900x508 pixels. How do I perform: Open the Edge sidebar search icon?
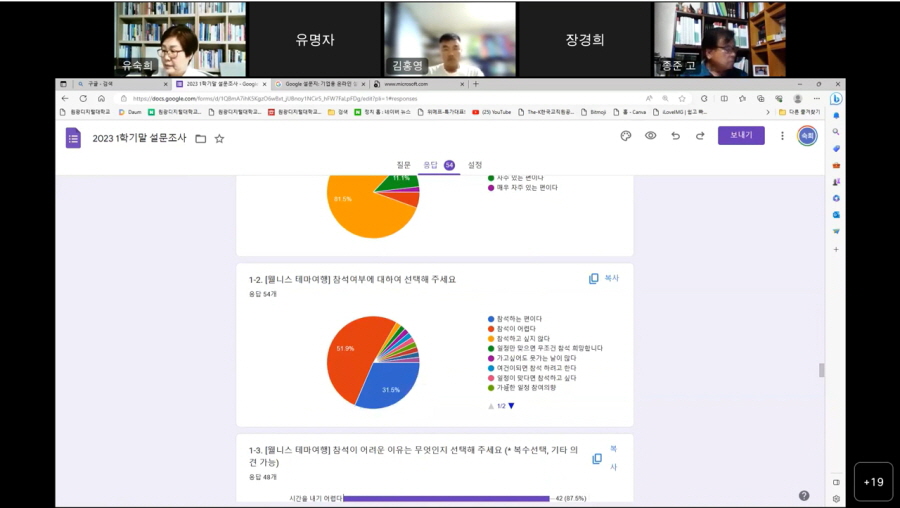(836, 132)
